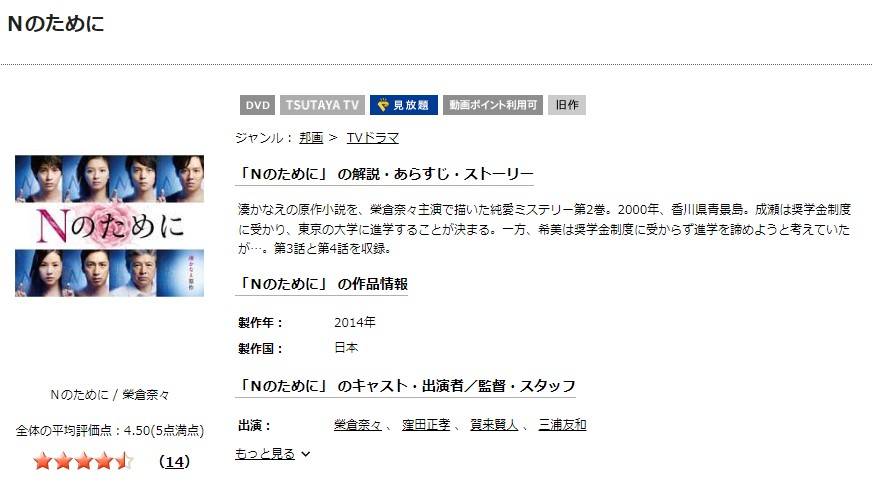Click the DVD badge
Viewport: 873px width, 502px height.
click(257, 105)
